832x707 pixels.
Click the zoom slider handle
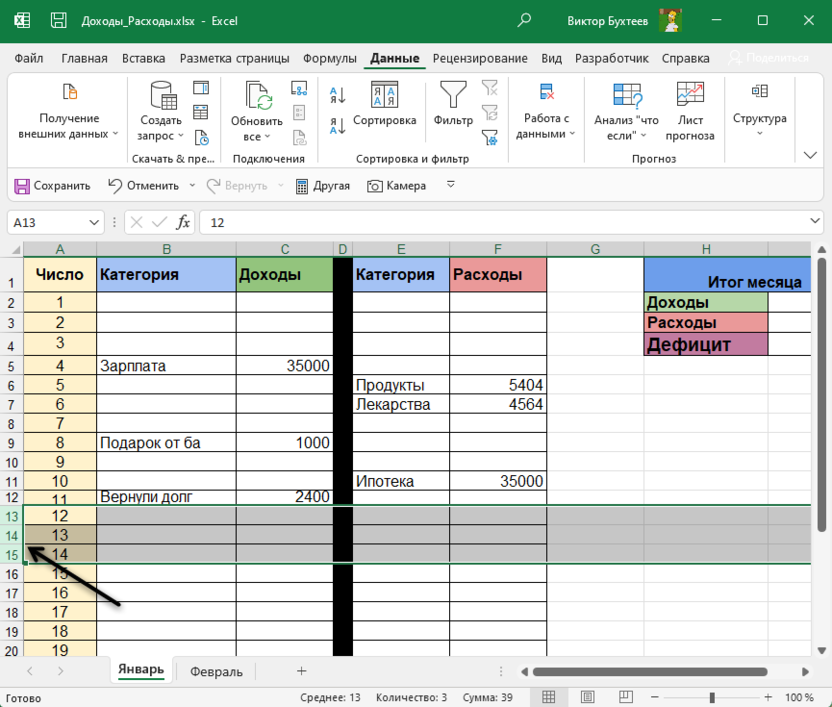coord(712,697)
